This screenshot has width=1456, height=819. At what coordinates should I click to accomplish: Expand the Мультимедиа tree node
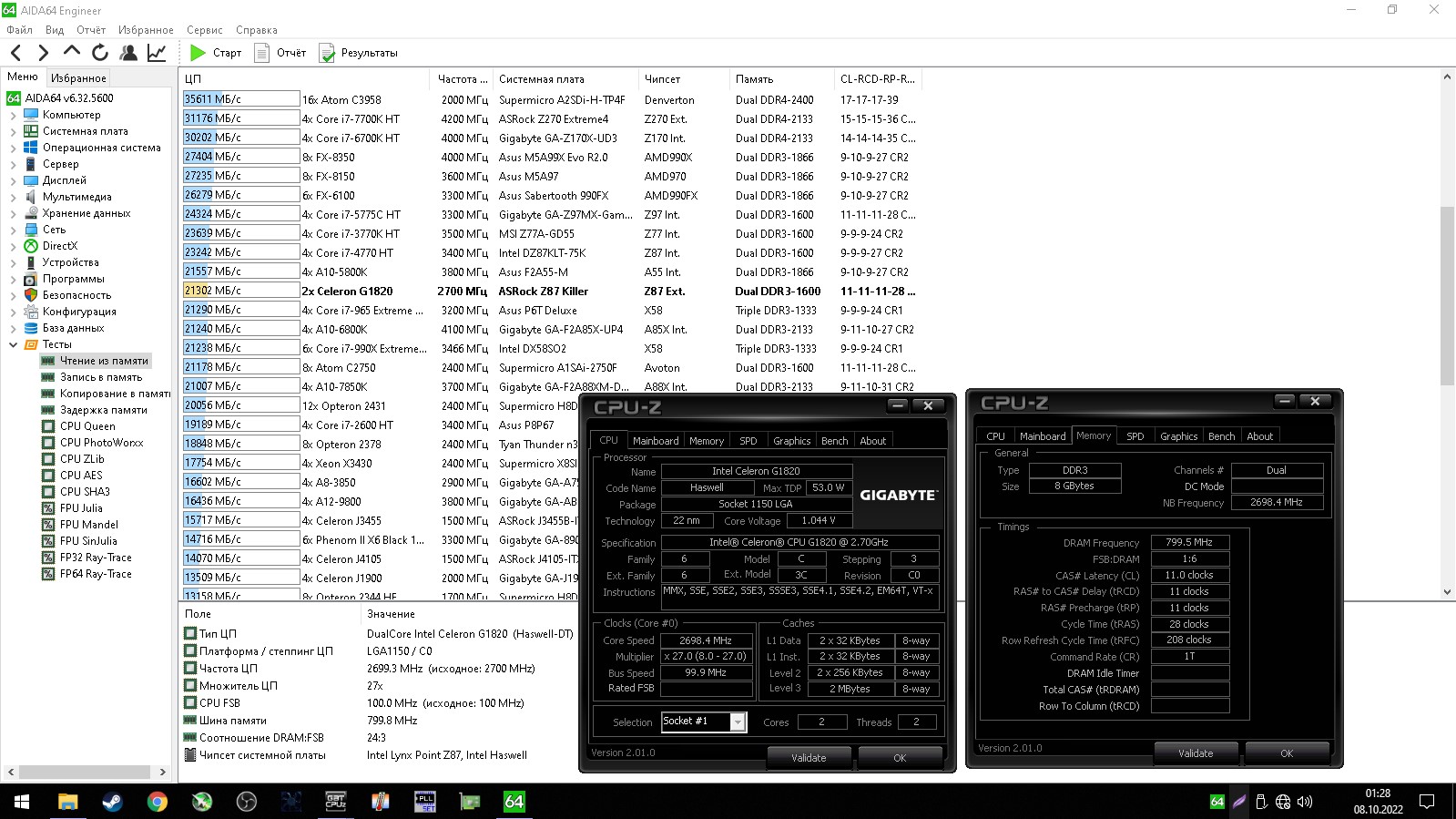point(13,198)
